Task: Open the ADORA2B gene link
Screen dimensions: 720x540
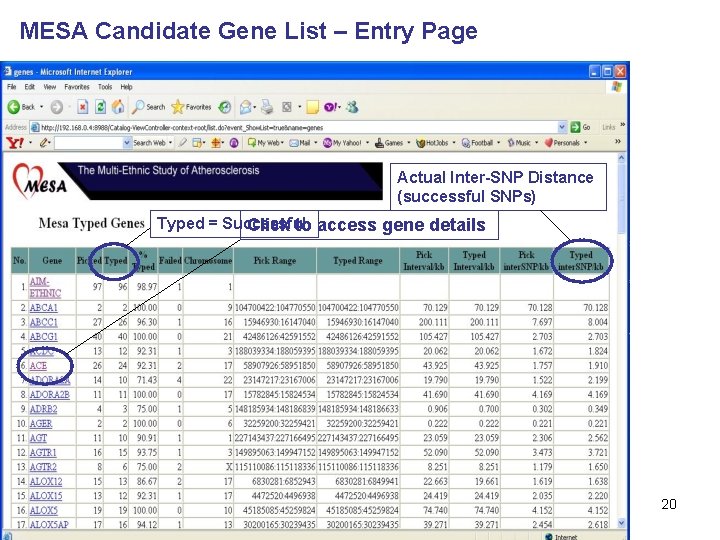Action: pos(50,394)
